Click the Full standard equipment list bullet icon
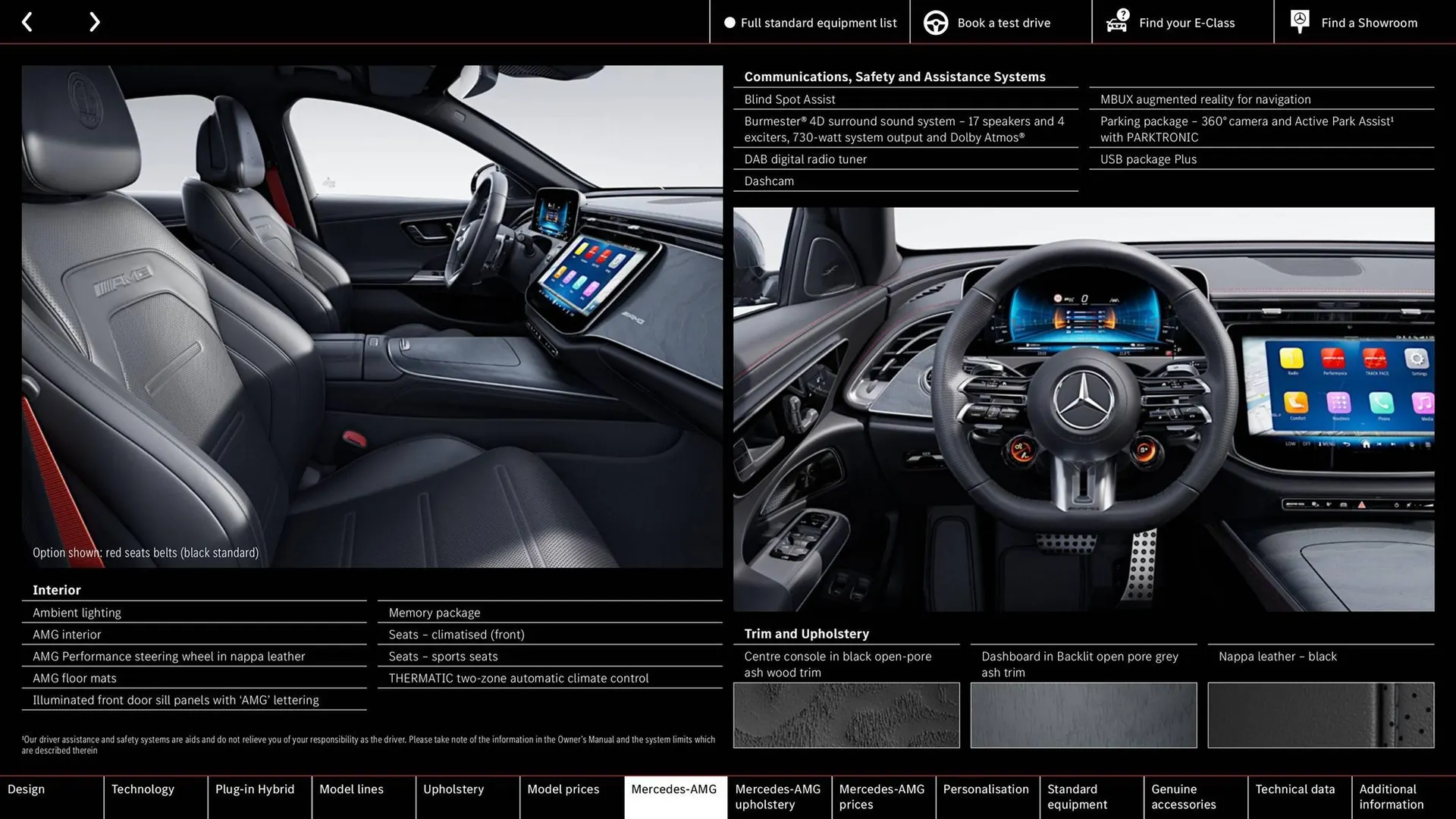Screen dimensions: 1456x819 pos(729,22)
